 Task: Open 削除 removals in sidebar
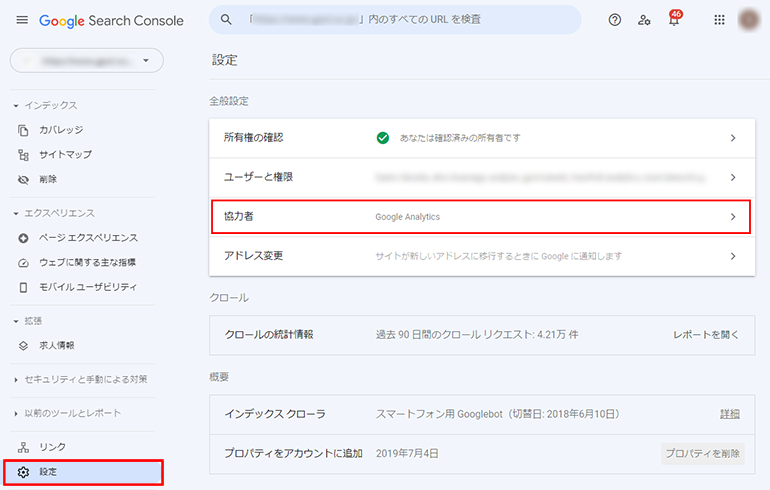[48, 179]
